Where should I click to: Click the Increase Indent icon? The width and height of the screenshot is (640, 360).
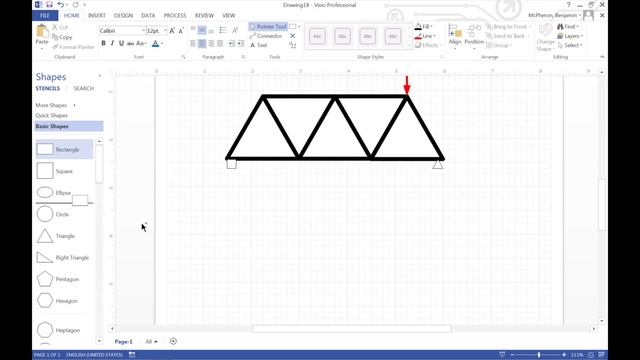pyautogui.click(x=240, y=43)
